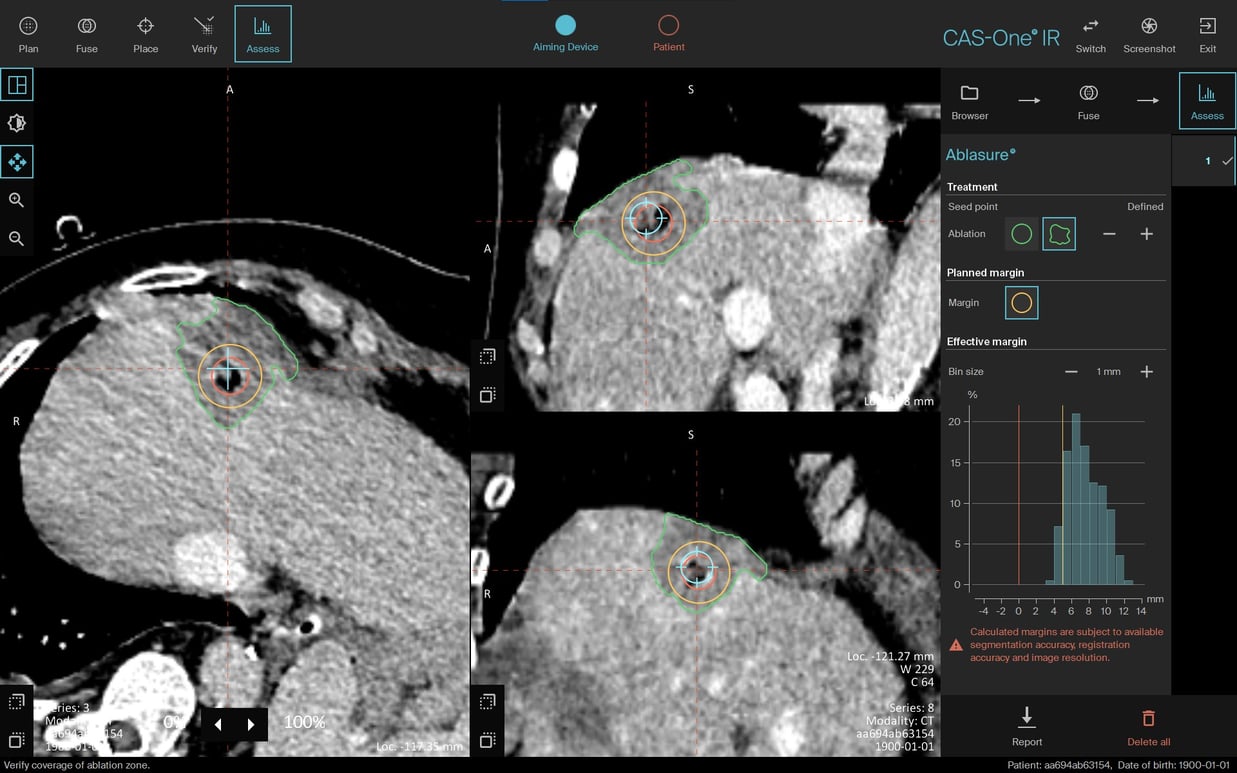Decrease the bin size with minus
The height and width of the screenshot is (773, 1237).
tap(1071, 372)
